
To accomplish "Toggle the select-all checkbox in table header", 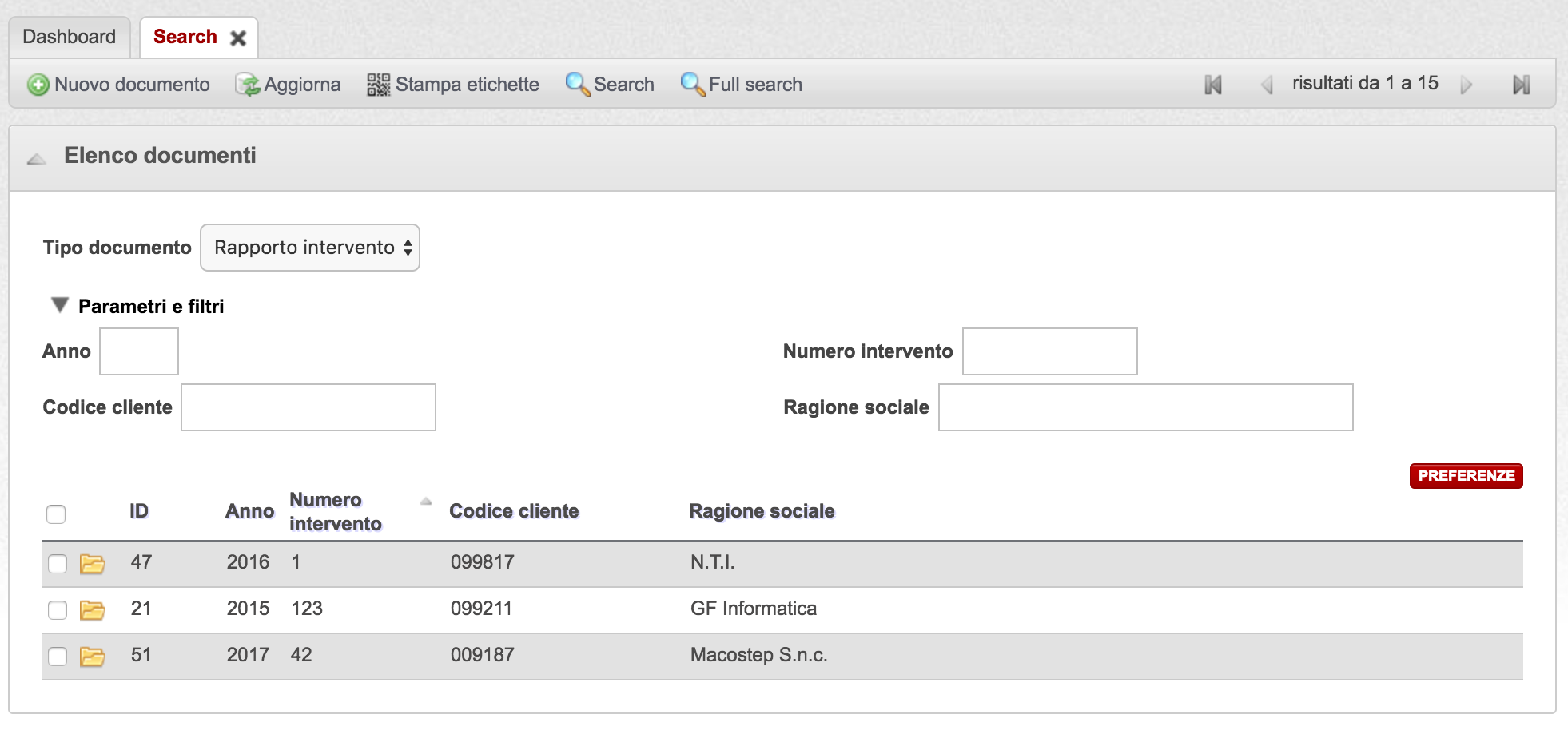I will point(56,514).
